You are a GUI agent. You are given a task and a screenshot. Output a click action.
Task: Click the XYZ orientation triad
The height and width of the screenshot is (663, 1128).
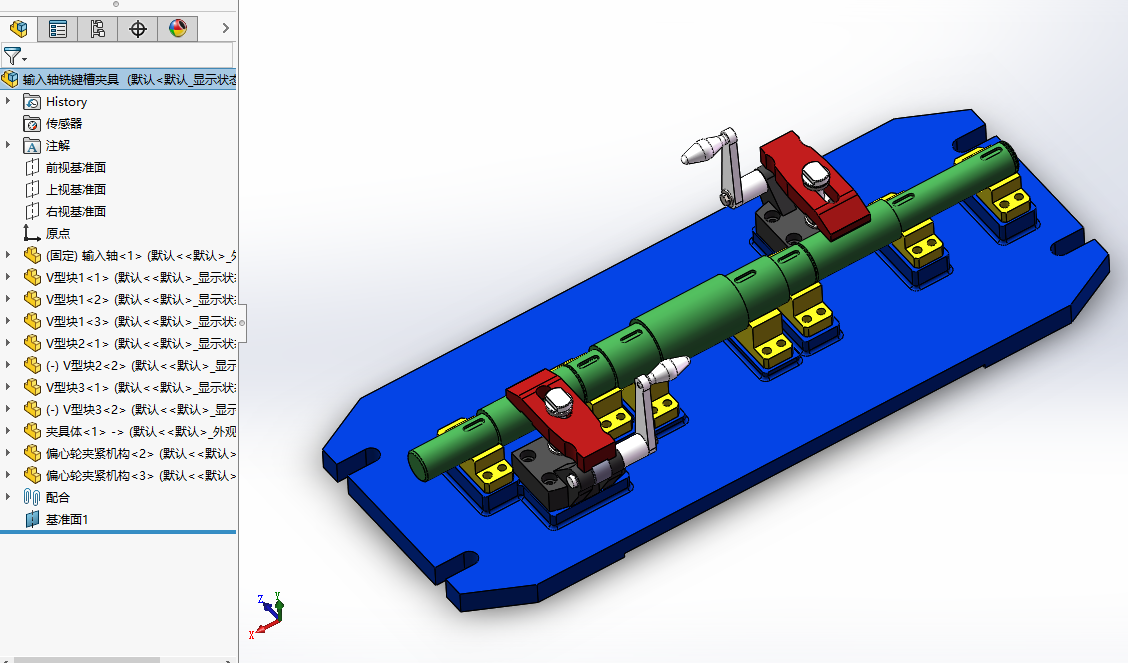267,616
